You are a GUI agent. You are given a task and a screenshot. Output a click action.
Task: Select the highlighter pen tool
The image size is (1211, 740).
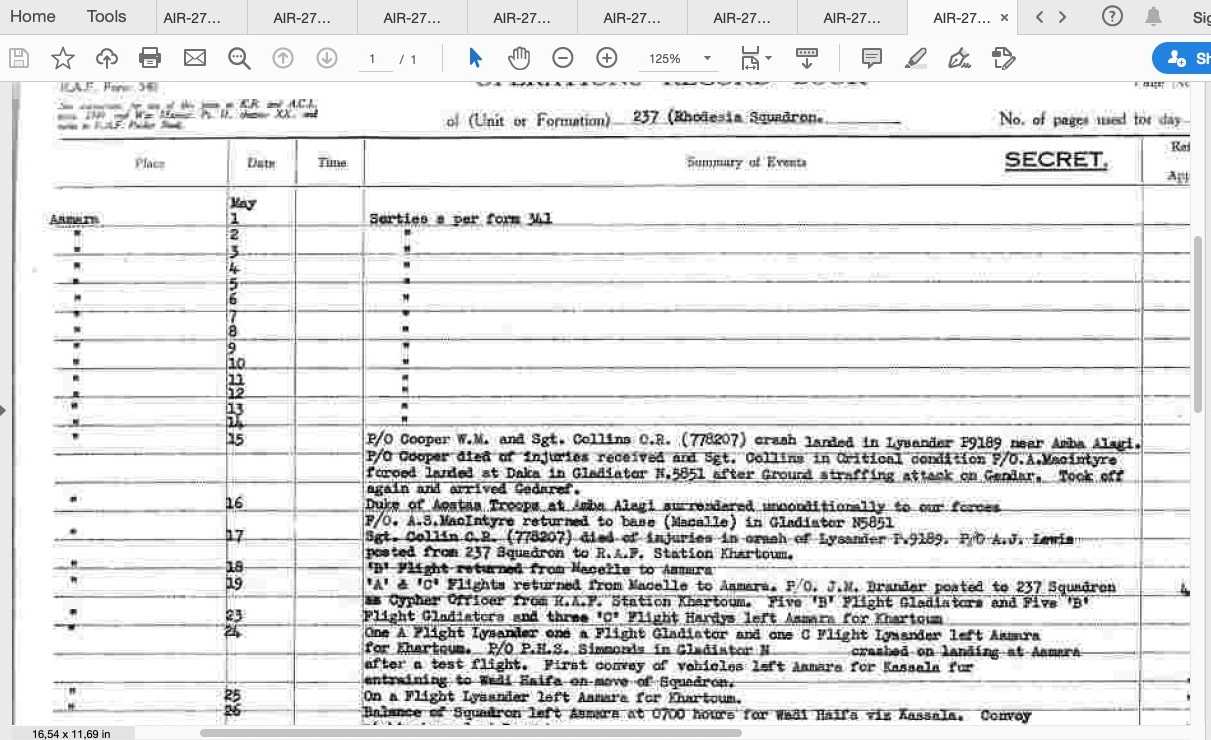tap(915, 58)
